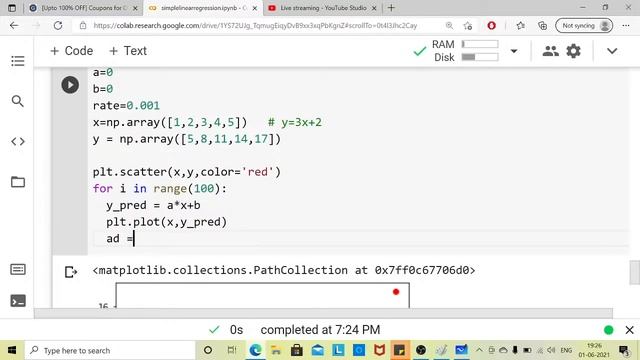Viewport: 640px width, 360px height.
Task: Click the line 'rate=0.001'
Action: click(126, 105)
